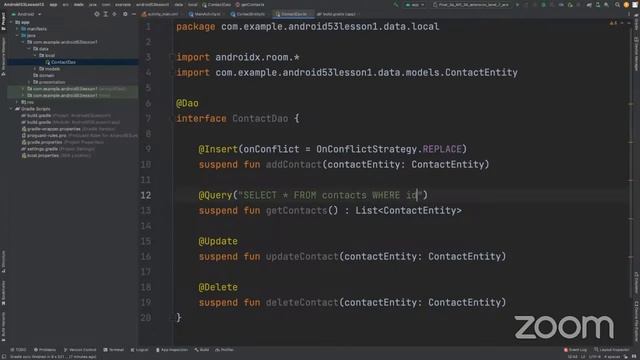Image resolution: width=640 pixels, height=360 pixels.
Task: Open the app run configuration dropdown
Action: pyautogui.click(x=415, y=5)
